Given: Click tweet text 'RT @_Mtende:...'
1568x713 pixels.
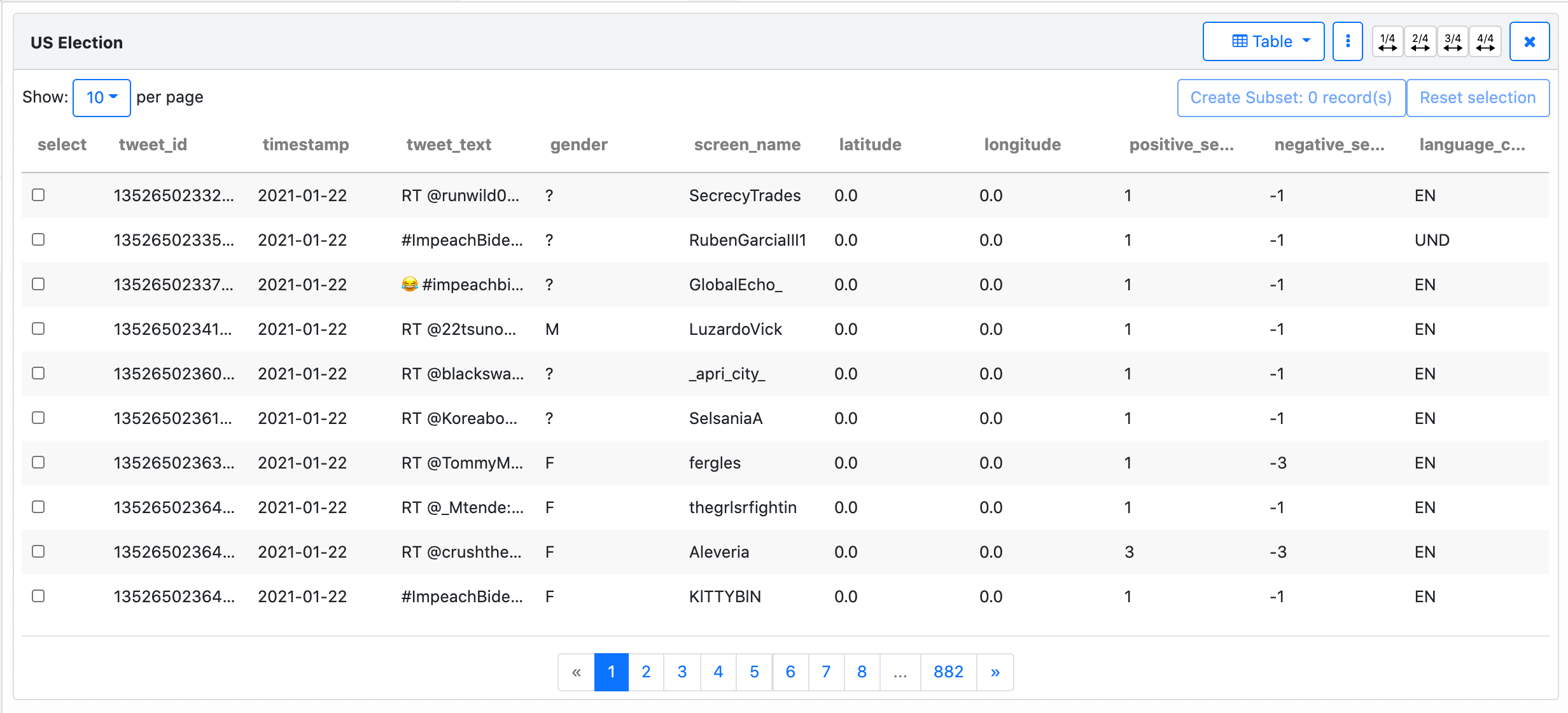Looking at the screenshot, I should click(x=462, y=507).
